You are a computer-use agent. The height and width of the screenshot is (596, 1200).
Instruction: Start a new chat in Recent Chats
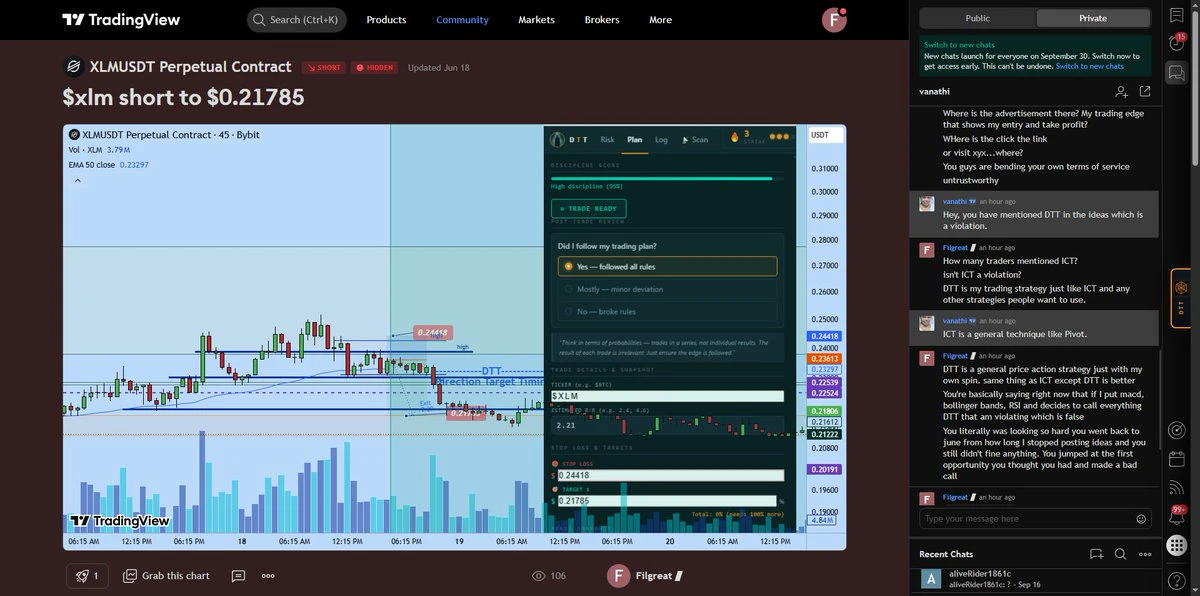(x=1097, y=554)
